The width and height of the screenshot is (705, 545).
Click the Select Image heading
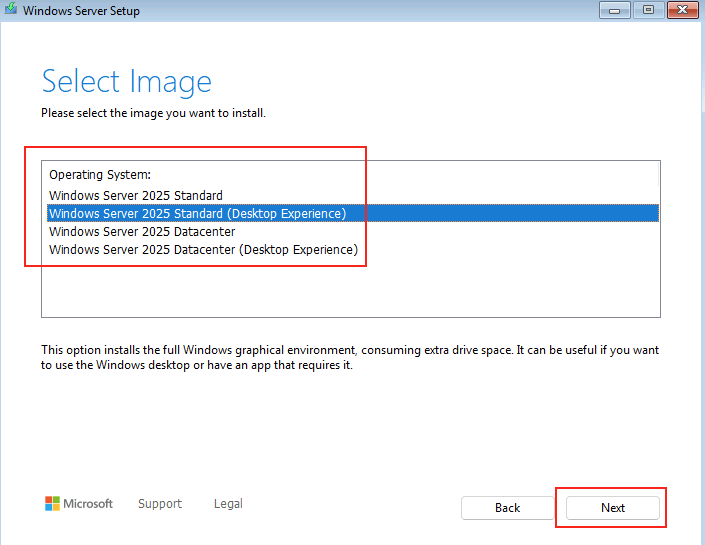[x=126, y=82]
